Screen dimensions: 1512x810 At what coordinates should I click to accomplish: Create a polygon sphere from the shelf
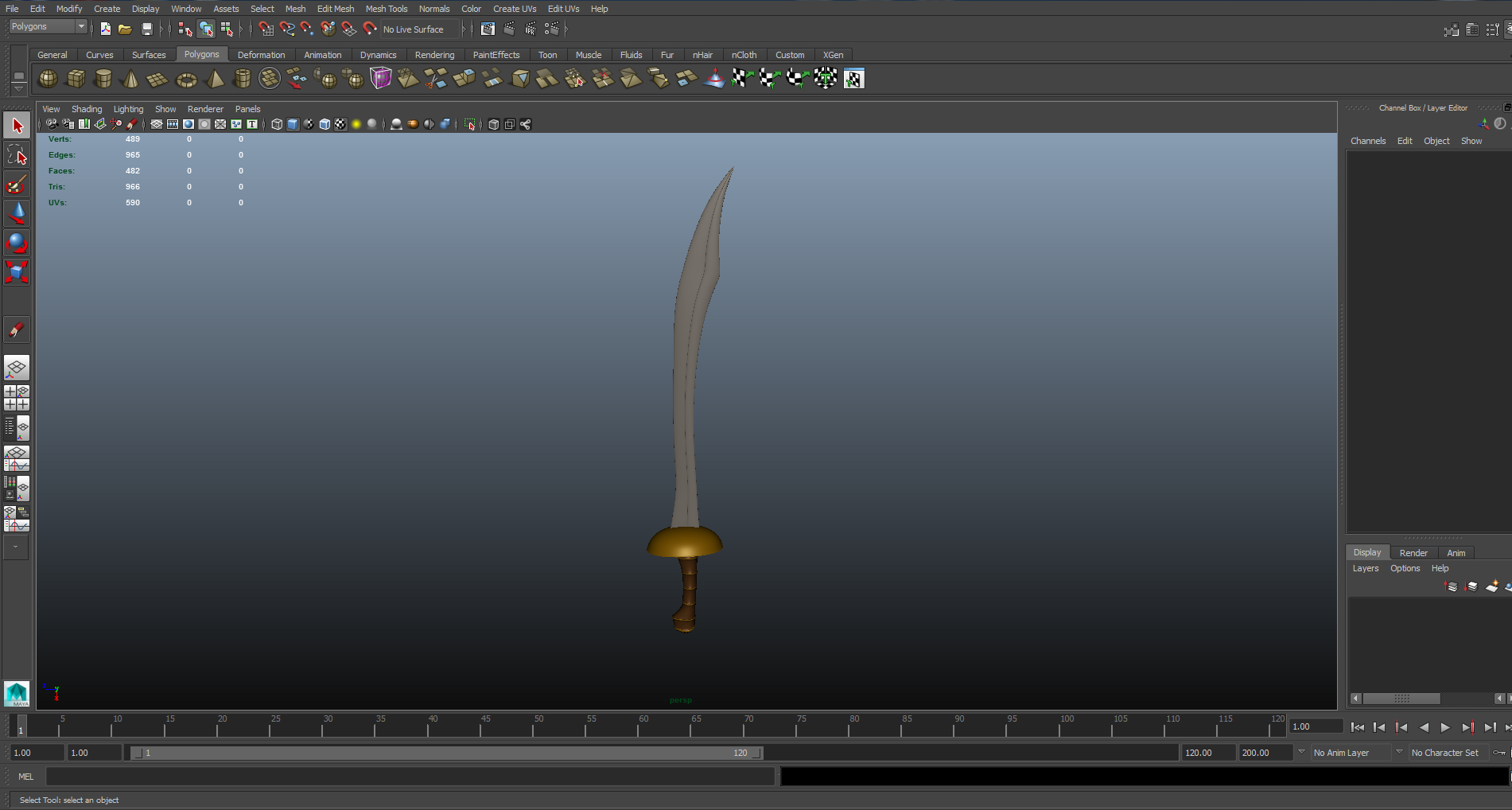click(49, 79)
